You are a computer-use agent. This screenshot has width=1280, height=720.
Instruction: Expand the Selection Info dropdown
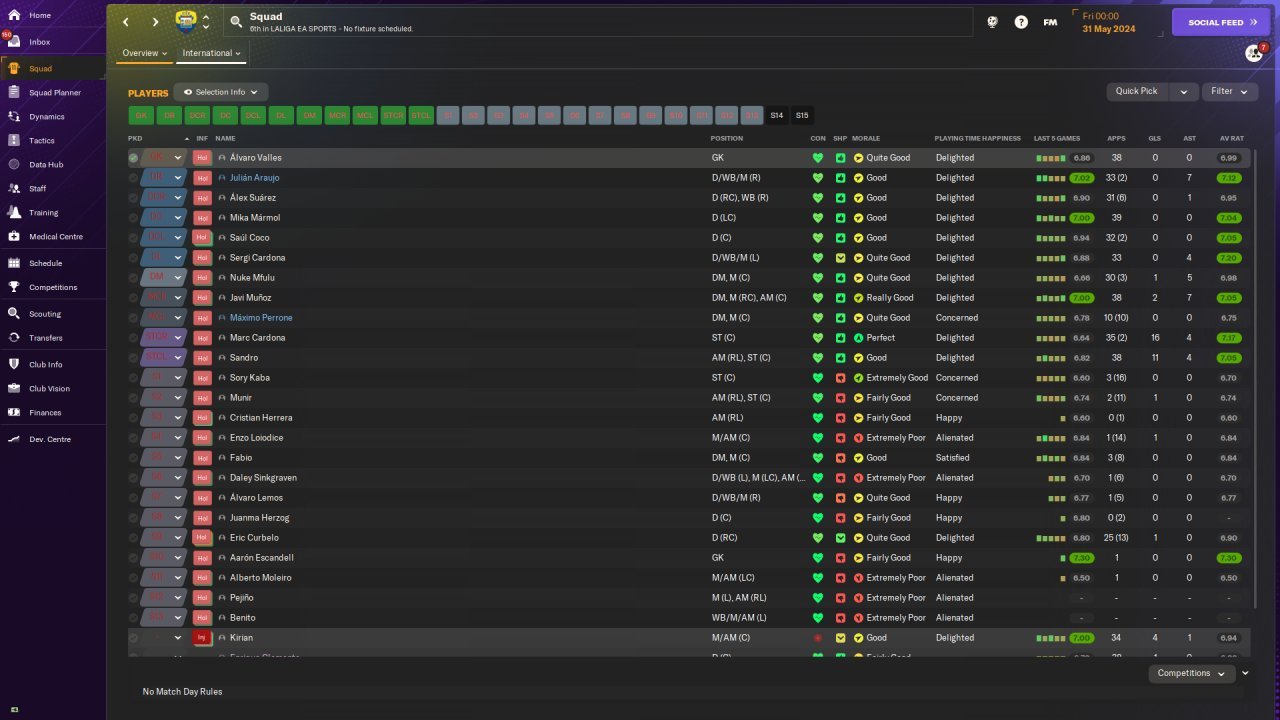(221, 92)
